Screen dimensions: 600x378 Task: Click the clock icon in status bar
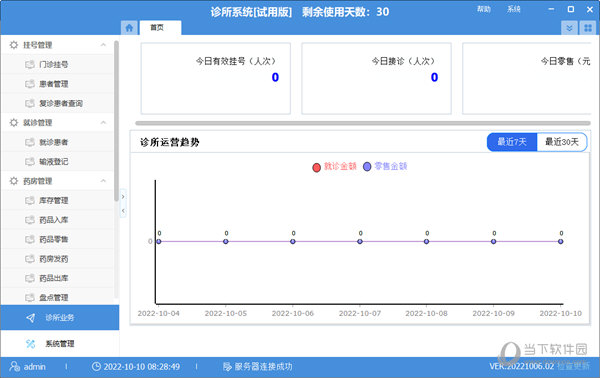(x=96, y=367)
